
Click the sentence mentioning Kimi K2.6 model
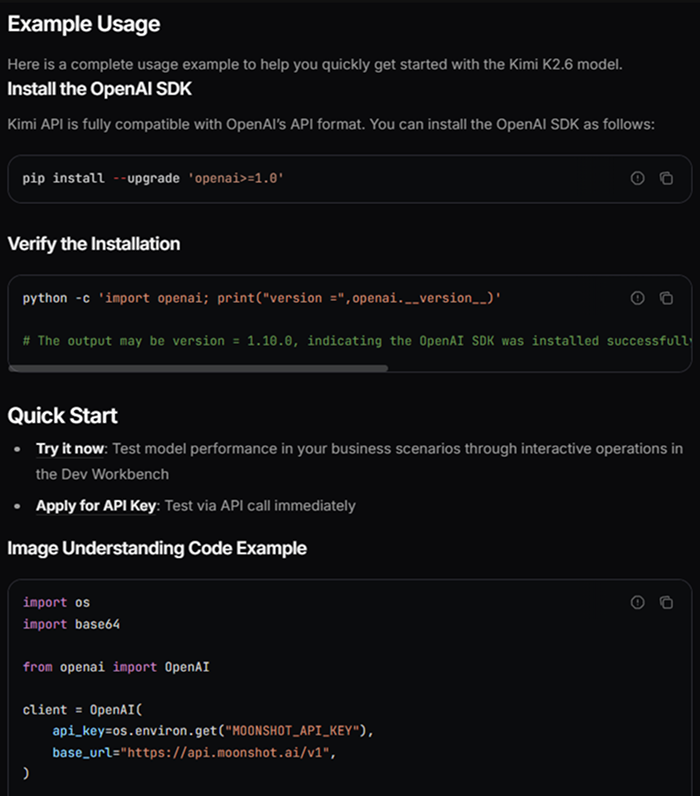click(315, 64)
